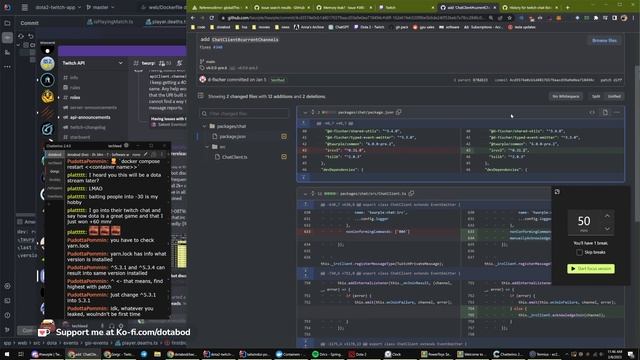This screenshot has height=360, width=640.
Task: Go back in browser history
Action: click(193, 18)
